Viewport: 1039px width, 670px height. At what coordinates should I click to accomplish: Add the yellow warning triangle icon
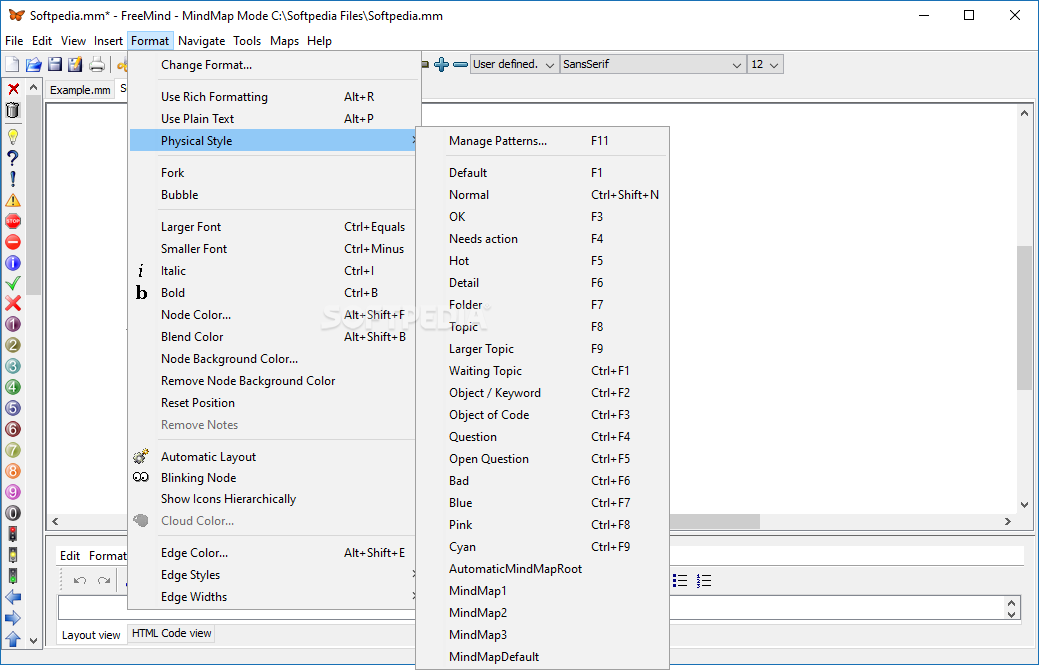coord(13,200)
